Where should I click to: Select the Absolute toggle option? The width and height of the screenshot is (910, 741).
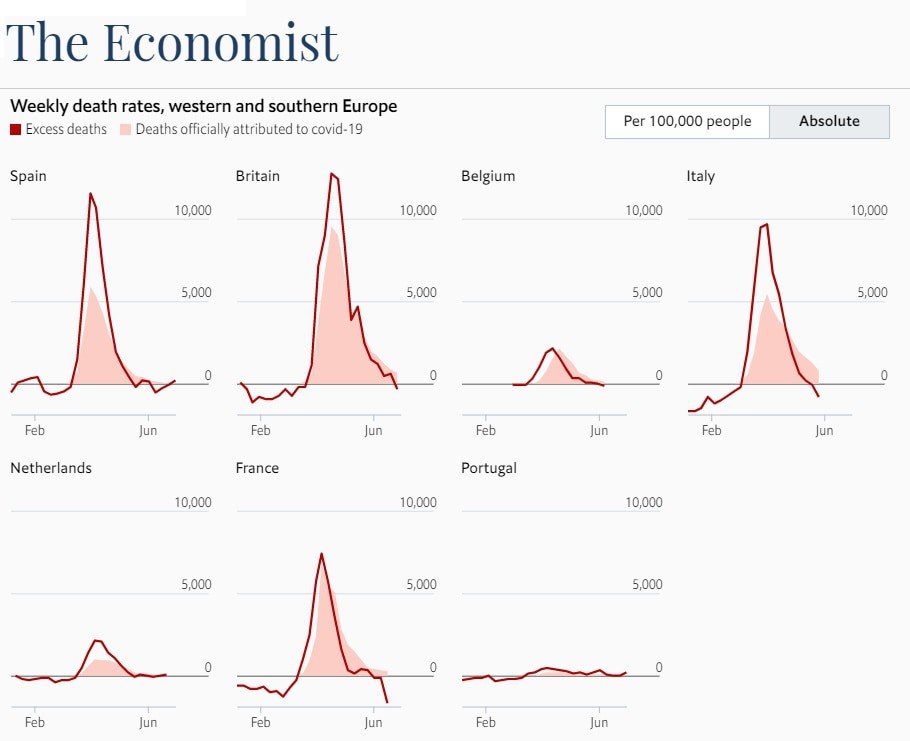pos(829,121)
